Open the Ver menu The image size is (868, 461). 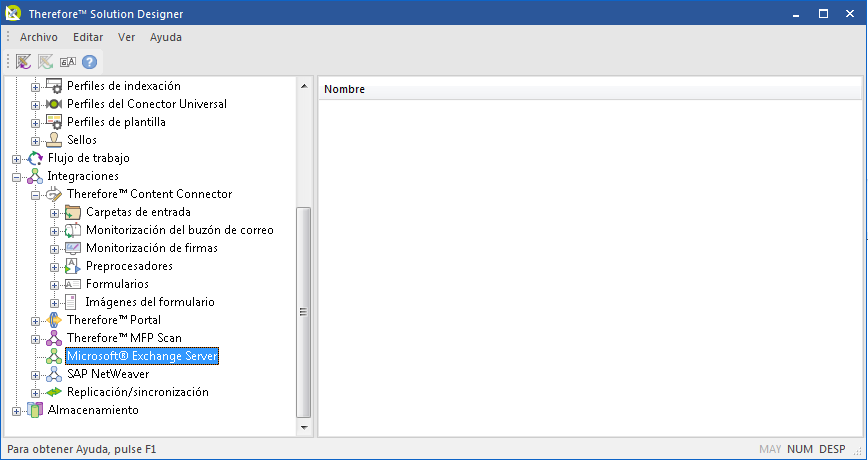(127, 38)
